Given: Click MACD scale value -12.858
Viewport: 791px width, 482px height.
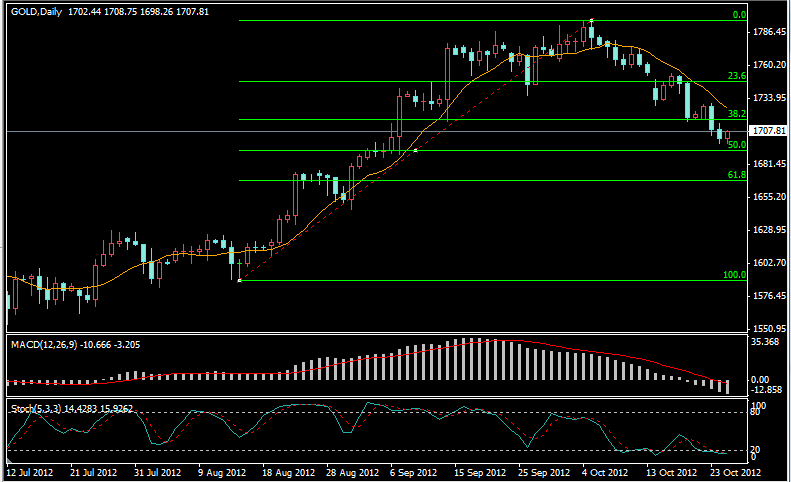Looking at the screenshot, I should tap(766, 390).
